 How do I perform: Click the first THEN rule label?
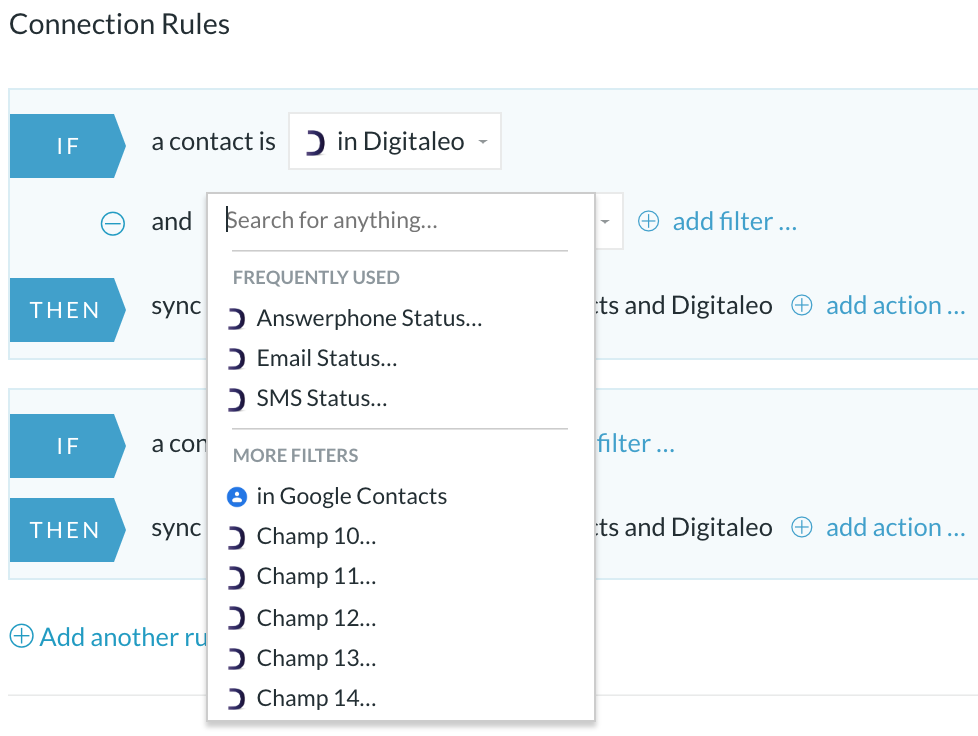tap(67, 310)
